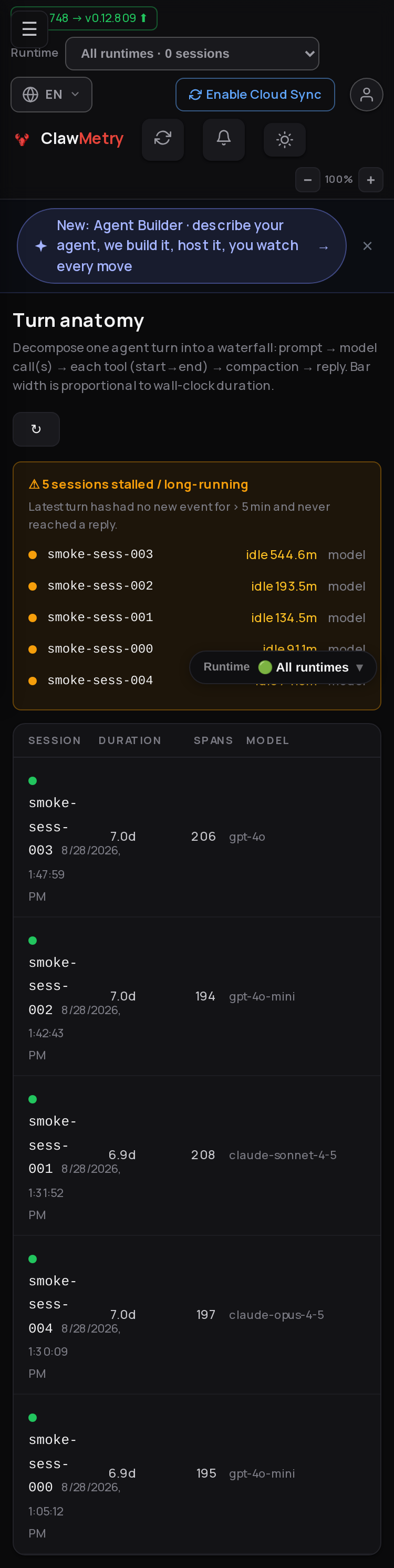
Task: Select stalled session smoke-sess-003
Action: (196, 554)
